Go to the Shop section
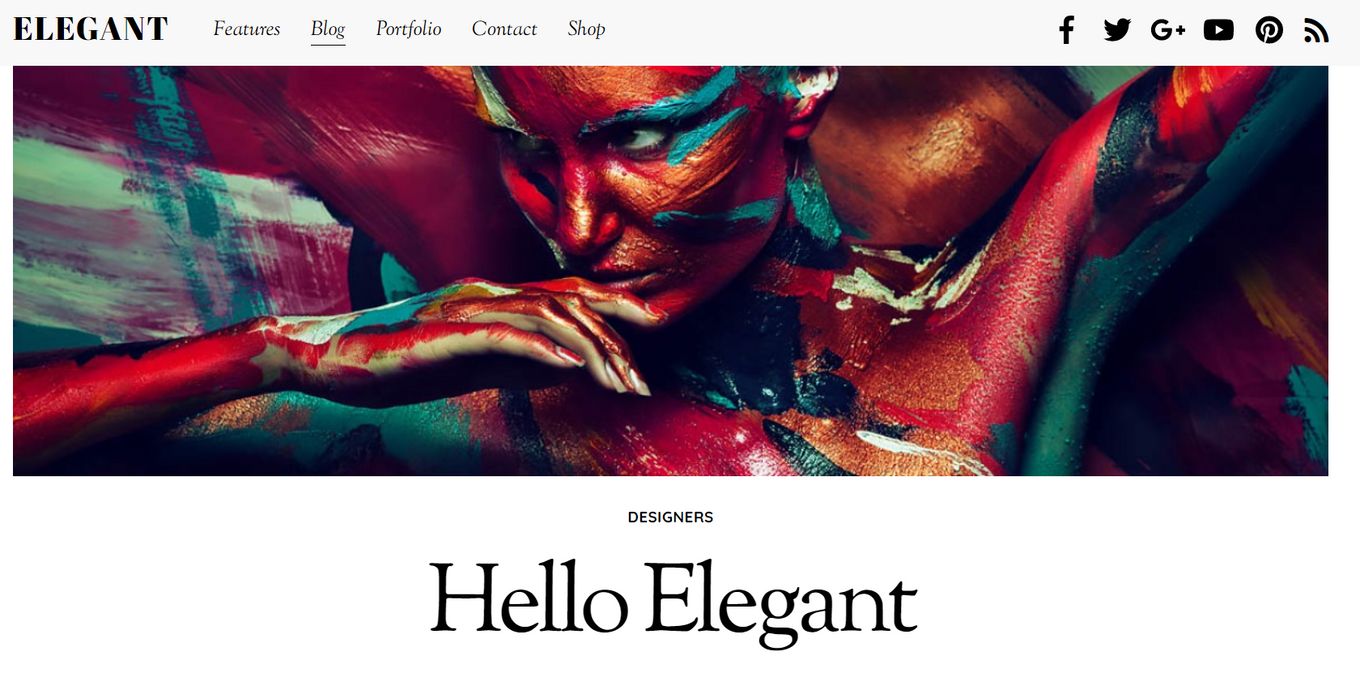1360x678 pixels. pos(587,29)
